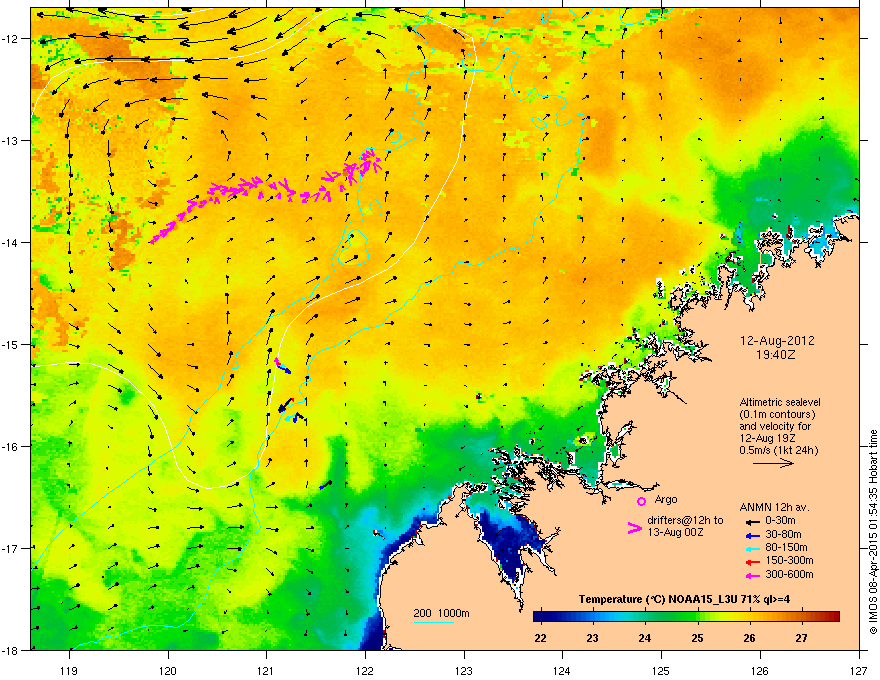Viewport: 880px width, 680px height.
Task: Click the cyan bathymetry legend line under 200 1000m
Action: [433, 622]
